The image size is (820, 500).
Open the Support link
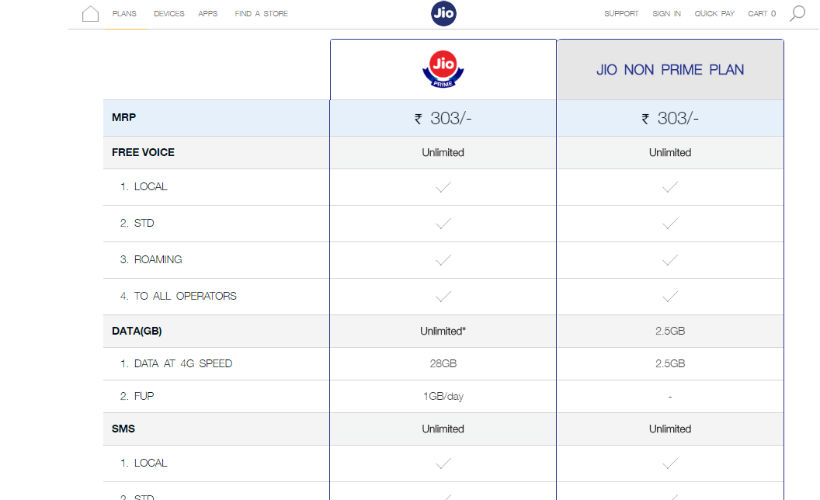621,14
